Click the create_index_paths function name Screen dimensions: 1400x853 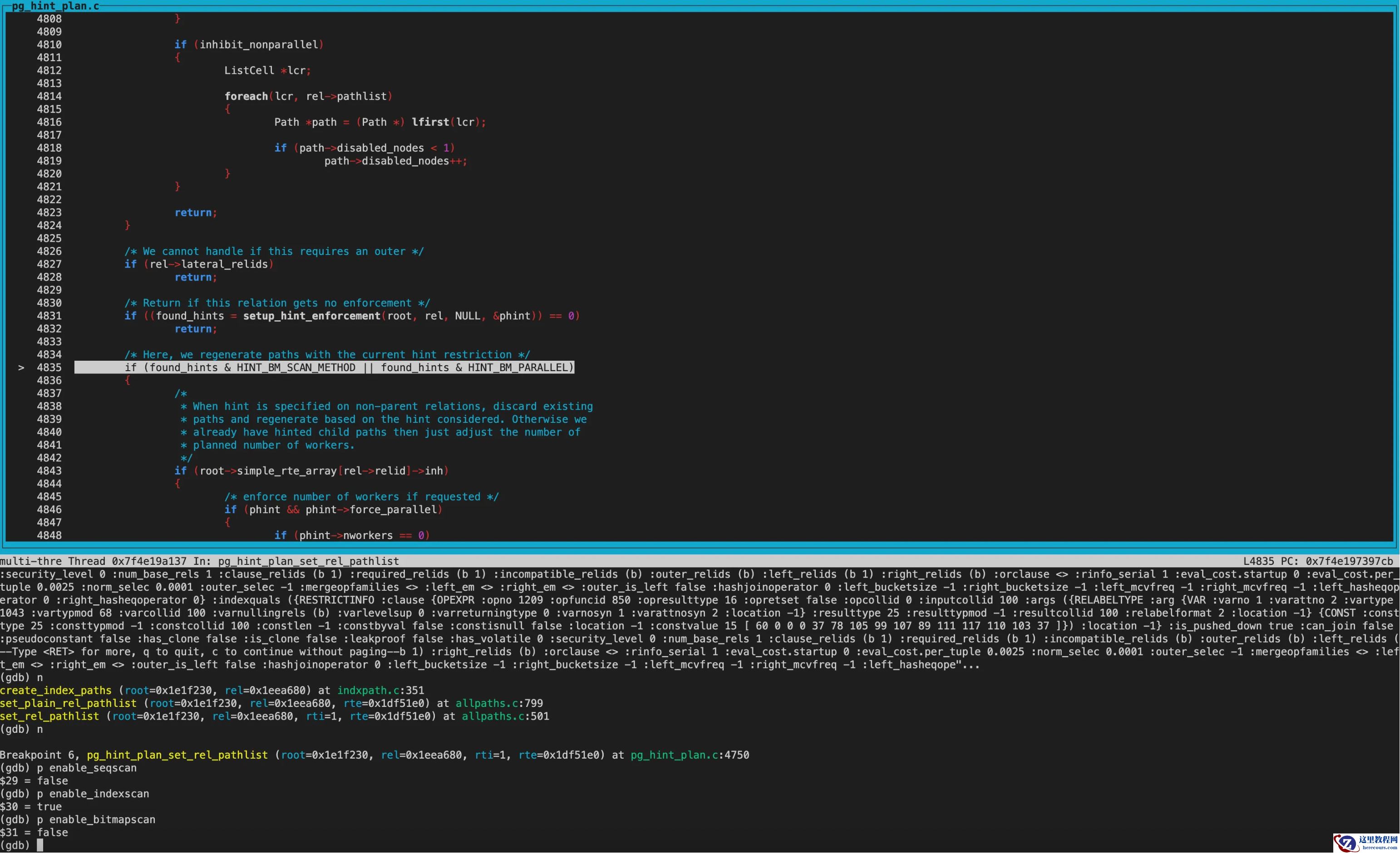[x=56, y=690]
